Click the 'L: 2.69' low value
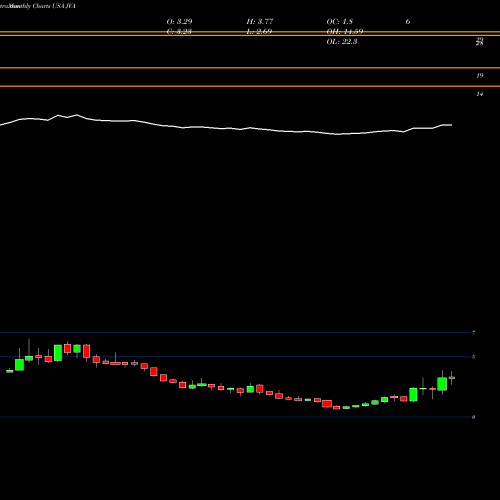Image resolution: width=500 pixels, height=500 pixels. tap(259, 32)
